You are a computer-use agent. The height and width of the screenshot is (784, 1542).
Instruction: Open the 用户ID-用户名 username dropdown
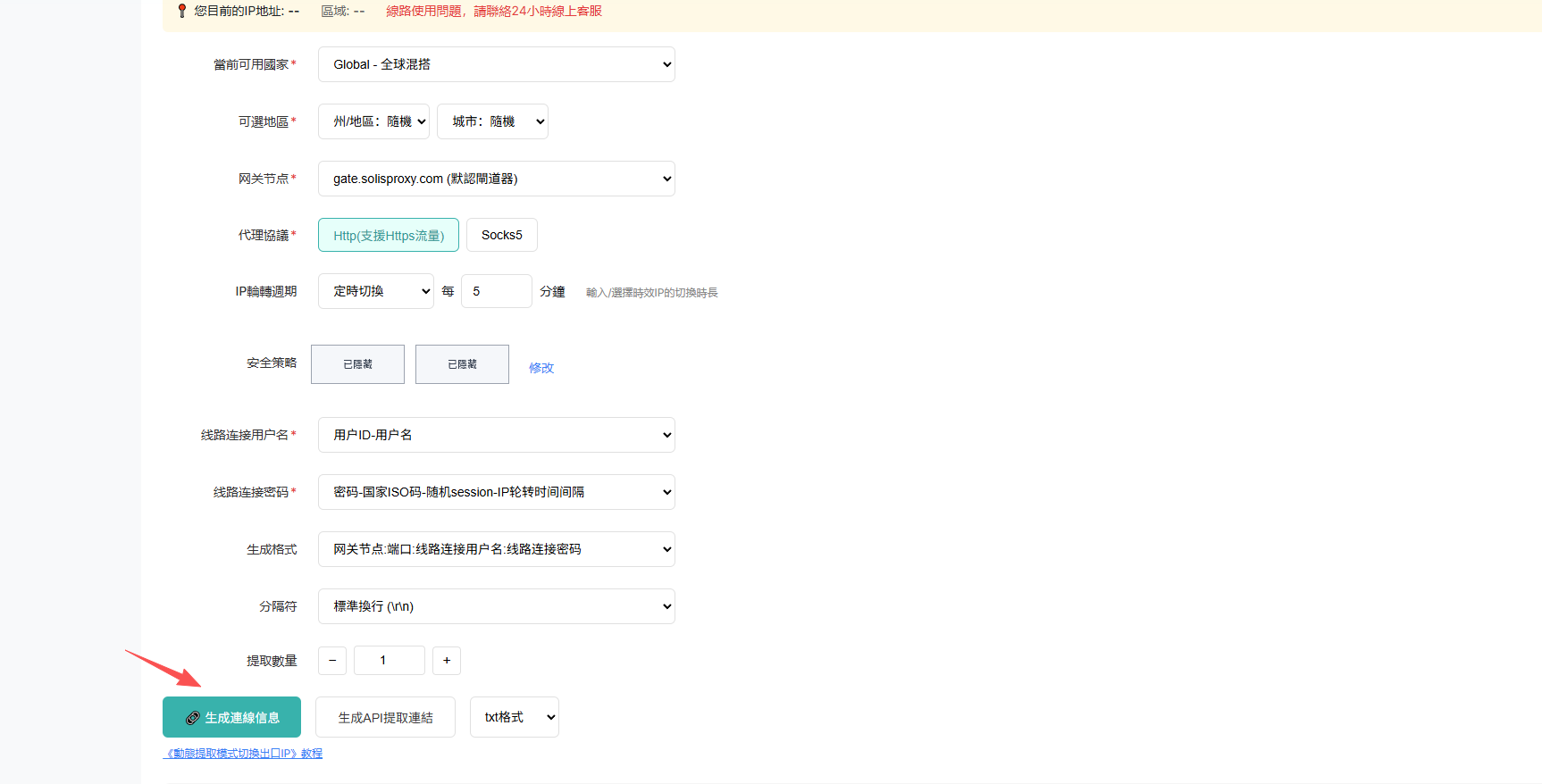point(496,435)
